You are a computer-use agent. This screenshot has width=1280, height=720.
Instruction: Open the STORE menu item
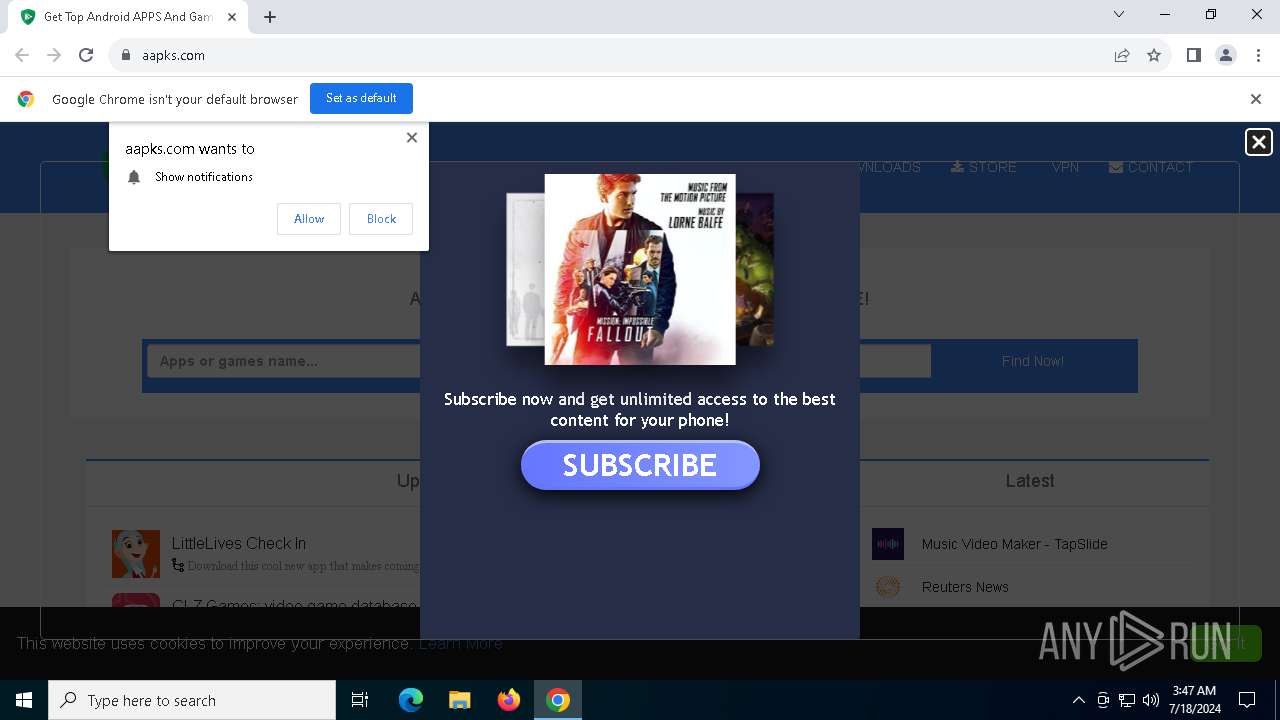point(984,167)
